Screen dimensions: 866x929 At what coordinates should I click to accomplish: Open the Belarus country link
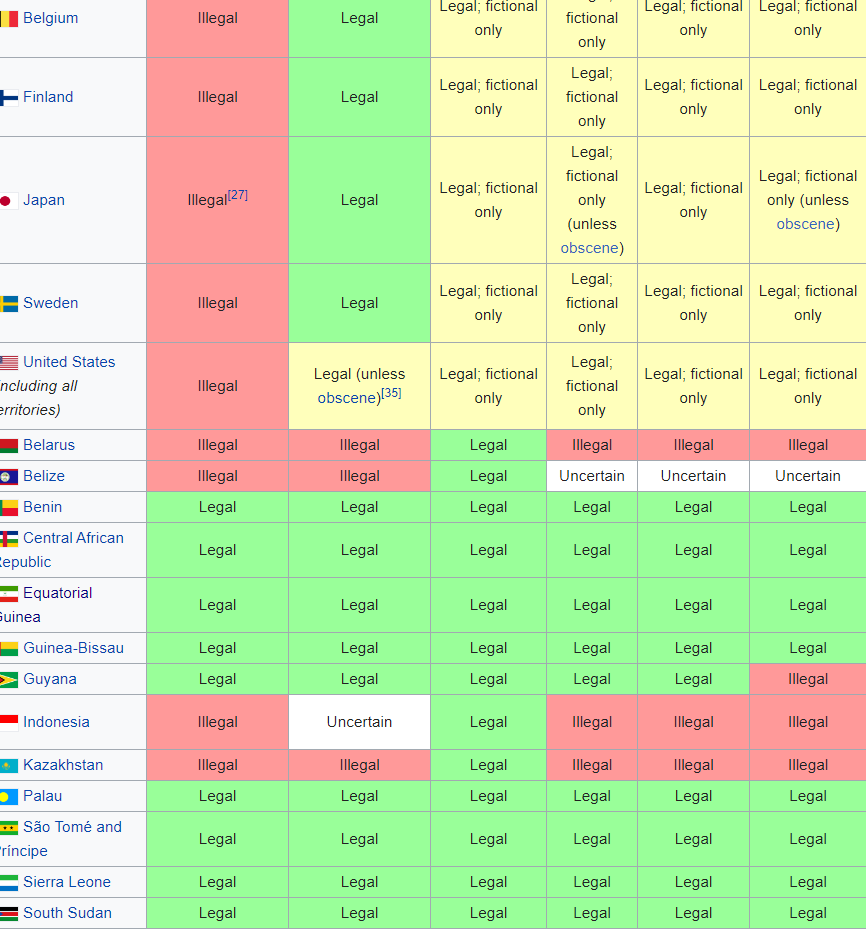[49, 445]
